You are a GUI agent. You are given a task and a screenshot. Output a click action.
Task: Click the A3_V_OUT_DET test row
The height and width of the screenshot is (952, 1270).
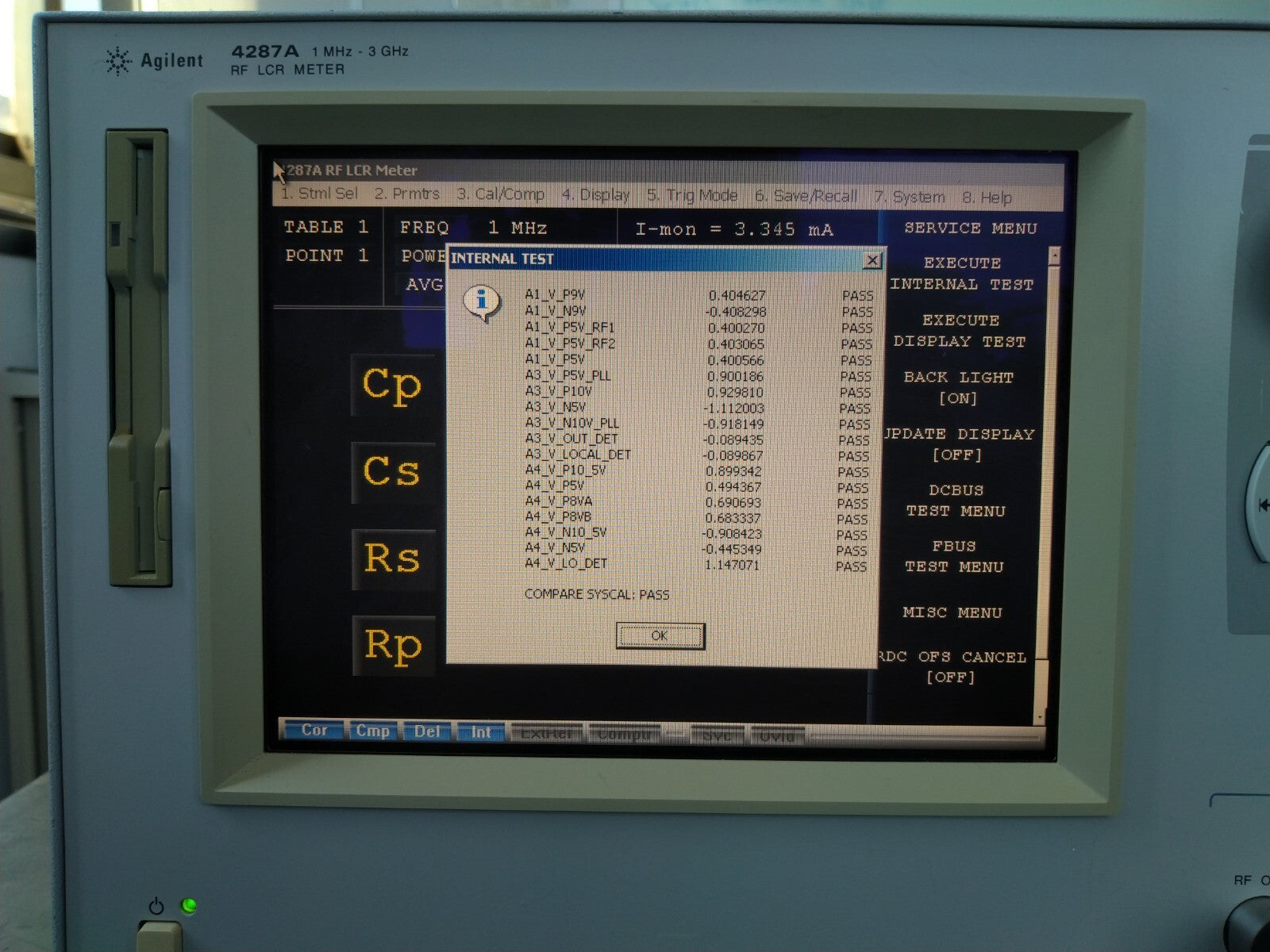[x=697, y=439]
